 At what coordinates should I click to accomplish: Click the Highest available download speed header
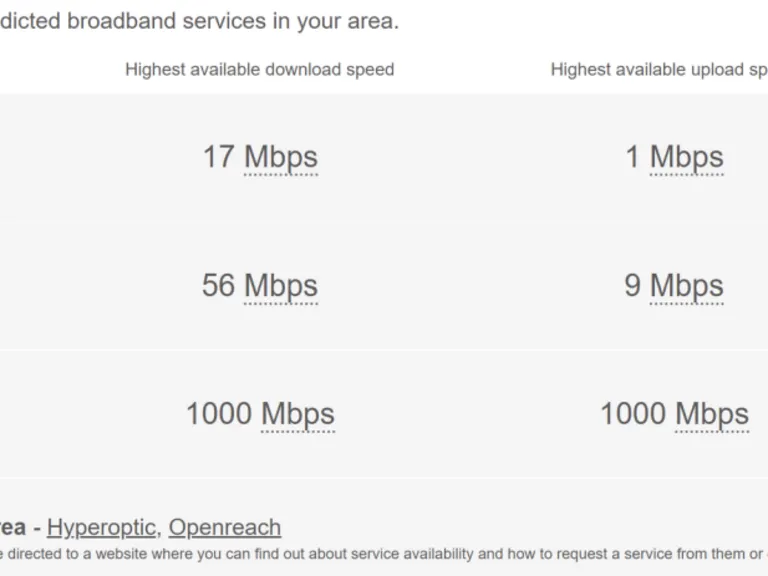point(260,69)
